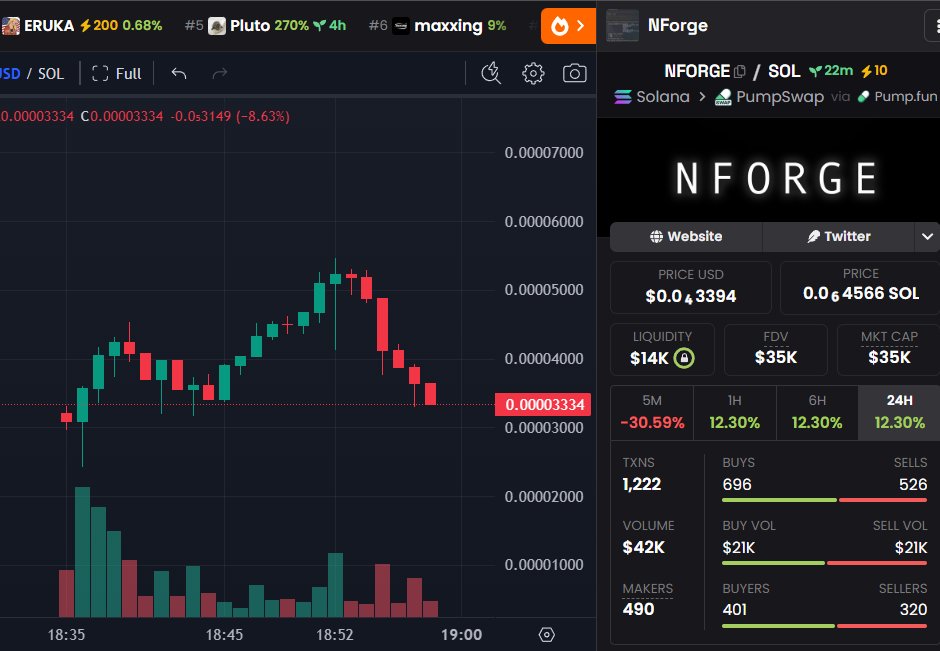Open the NForge Twitter link
940x651 pixels.
tap(838, 236)
